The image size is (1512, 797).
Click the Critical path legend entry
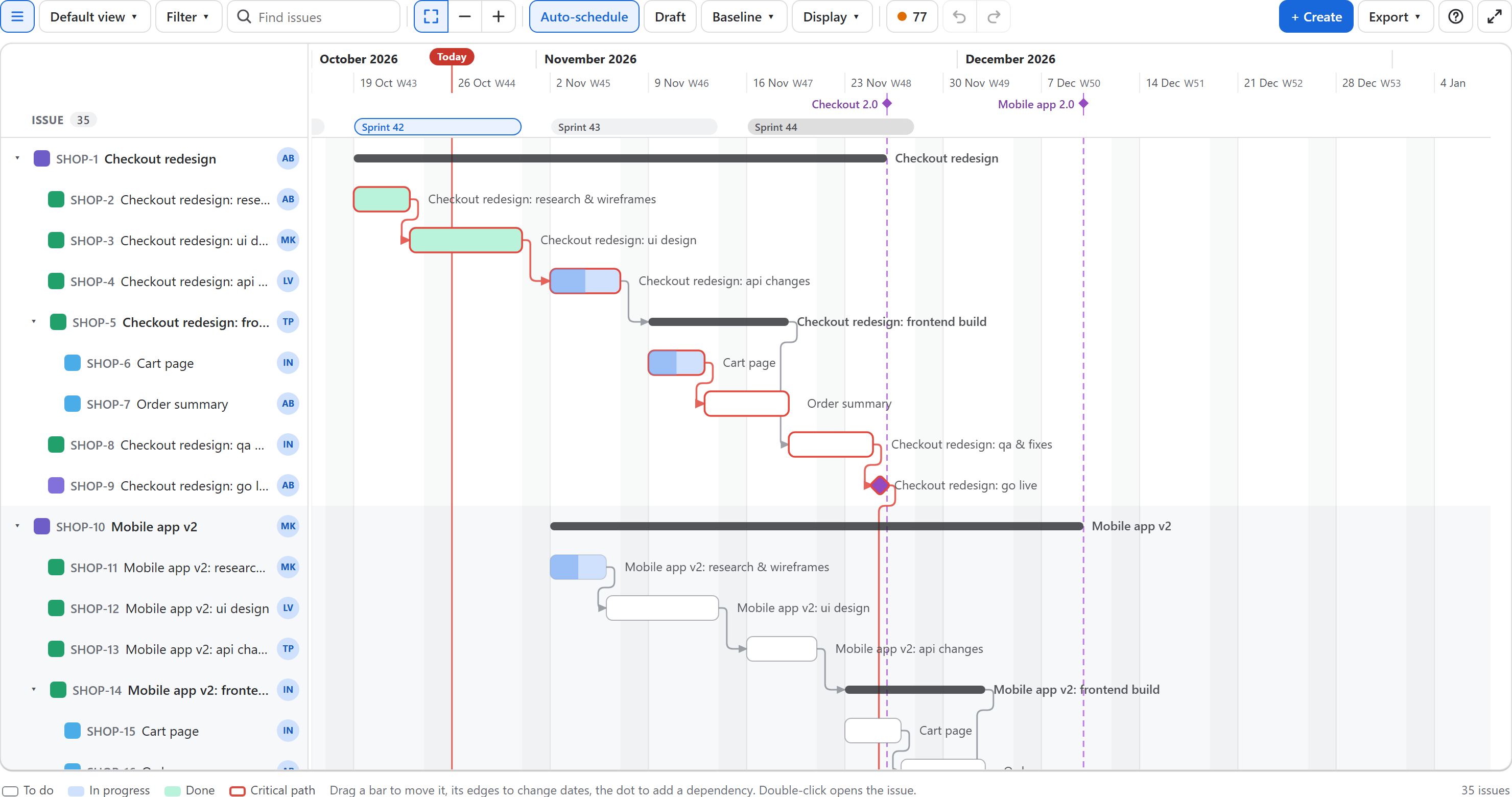point(272,790)
